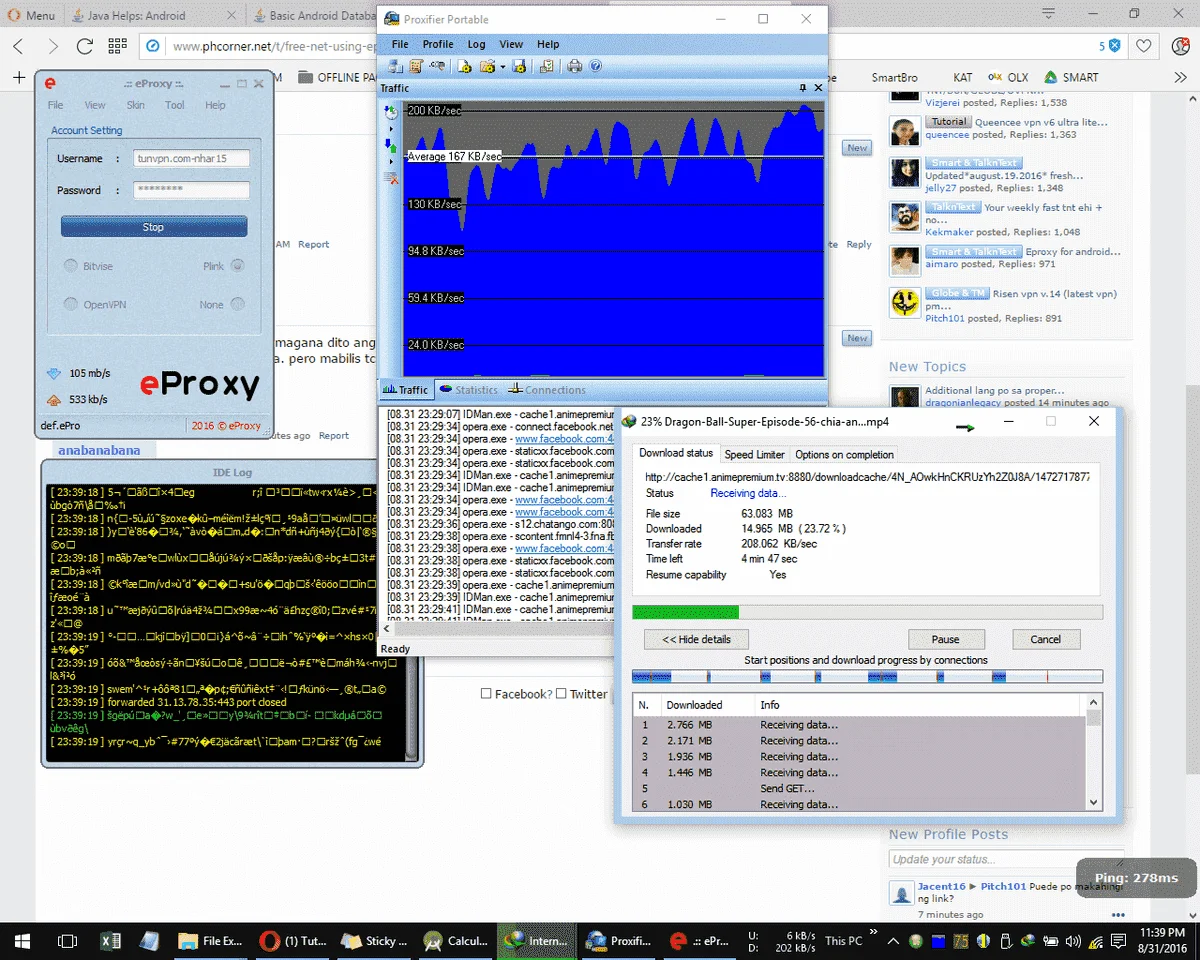1200x960 pixels.
Task: Click Opera reload page icon
Action: [85, 46]
